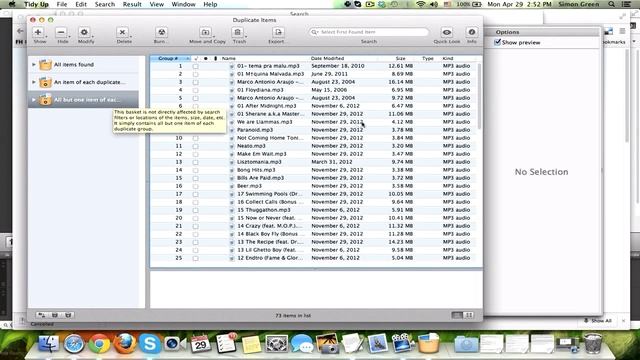Viewport: 640px width, 360px height.
Task: Open Calendar icon in the Dock
Action: pyautogui.click(x=200, y=344)
